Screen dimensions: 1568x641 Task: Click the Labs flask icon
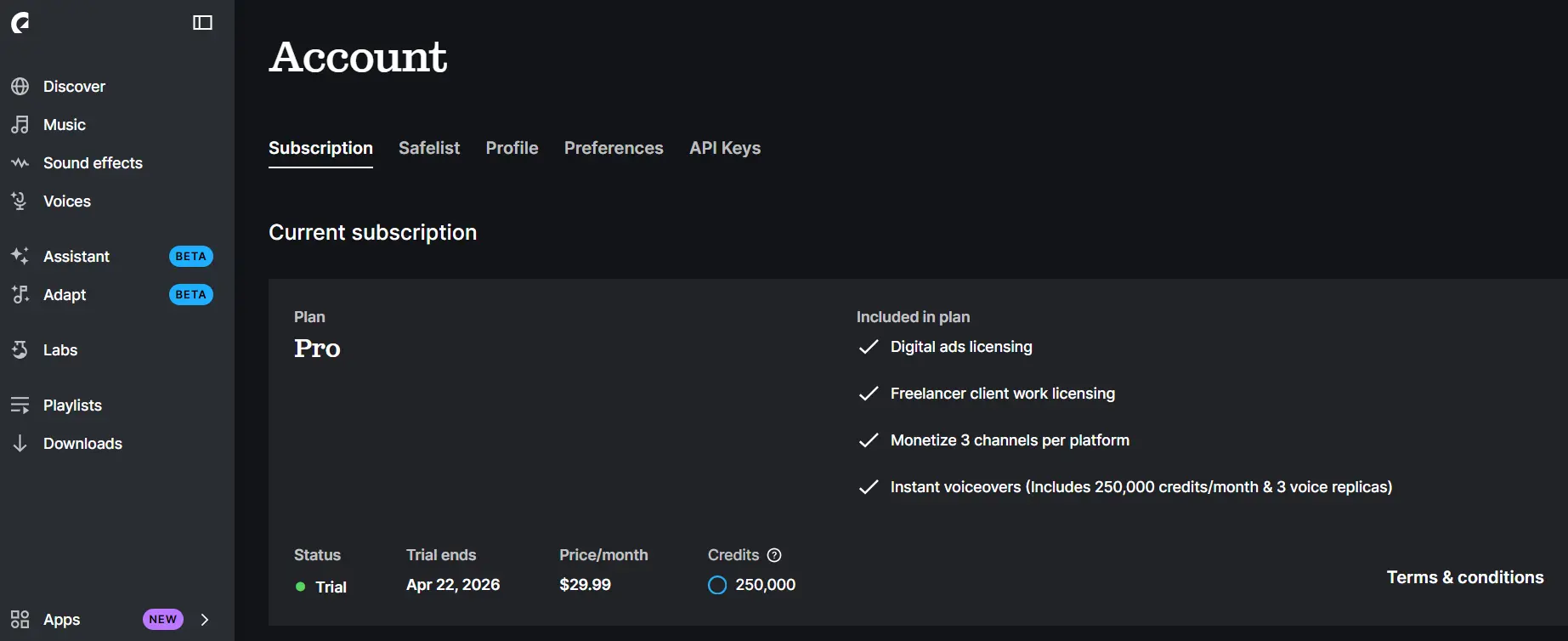[20, 350]
